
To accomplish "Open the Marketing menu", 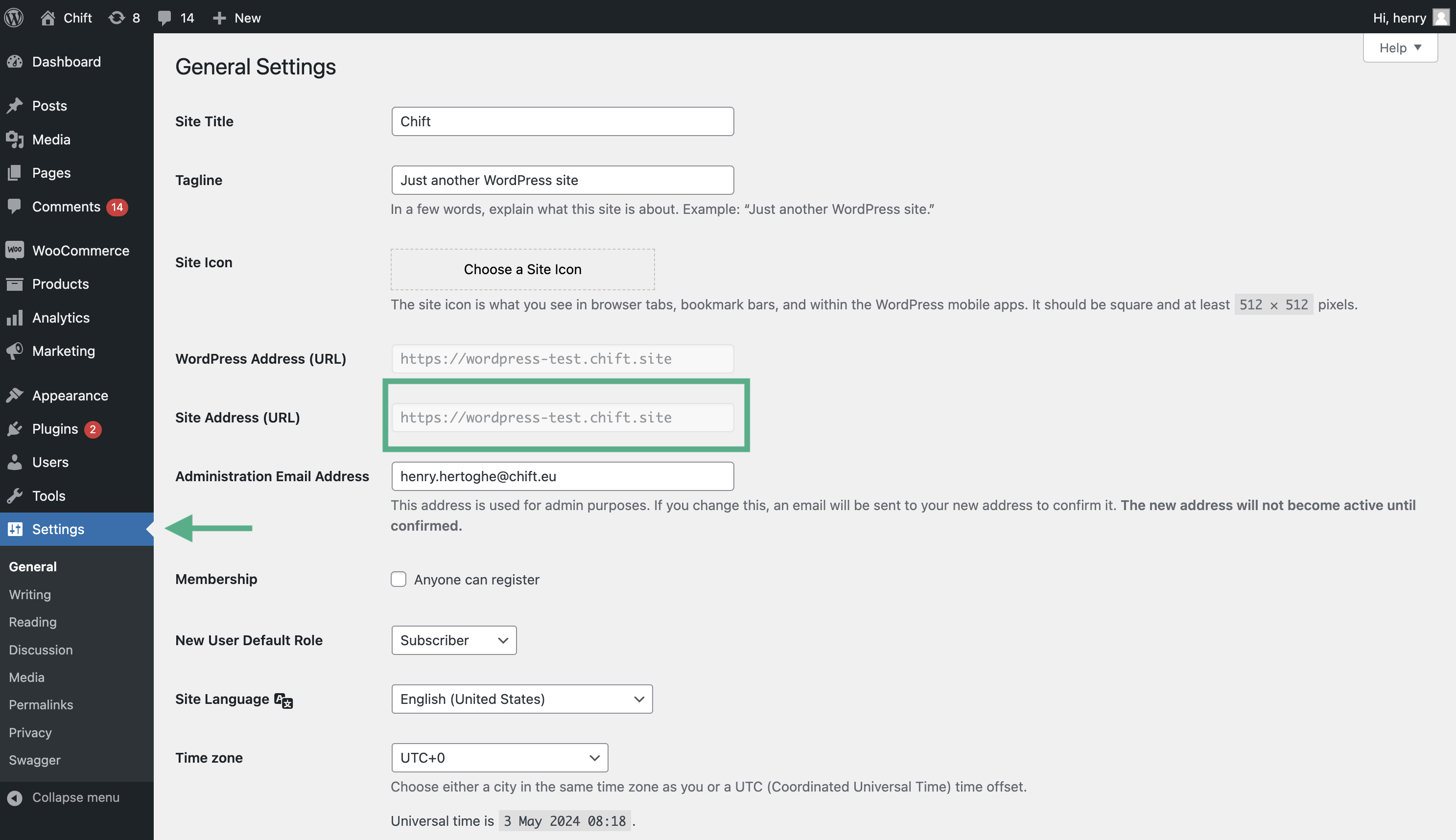I will pos(64,351).
